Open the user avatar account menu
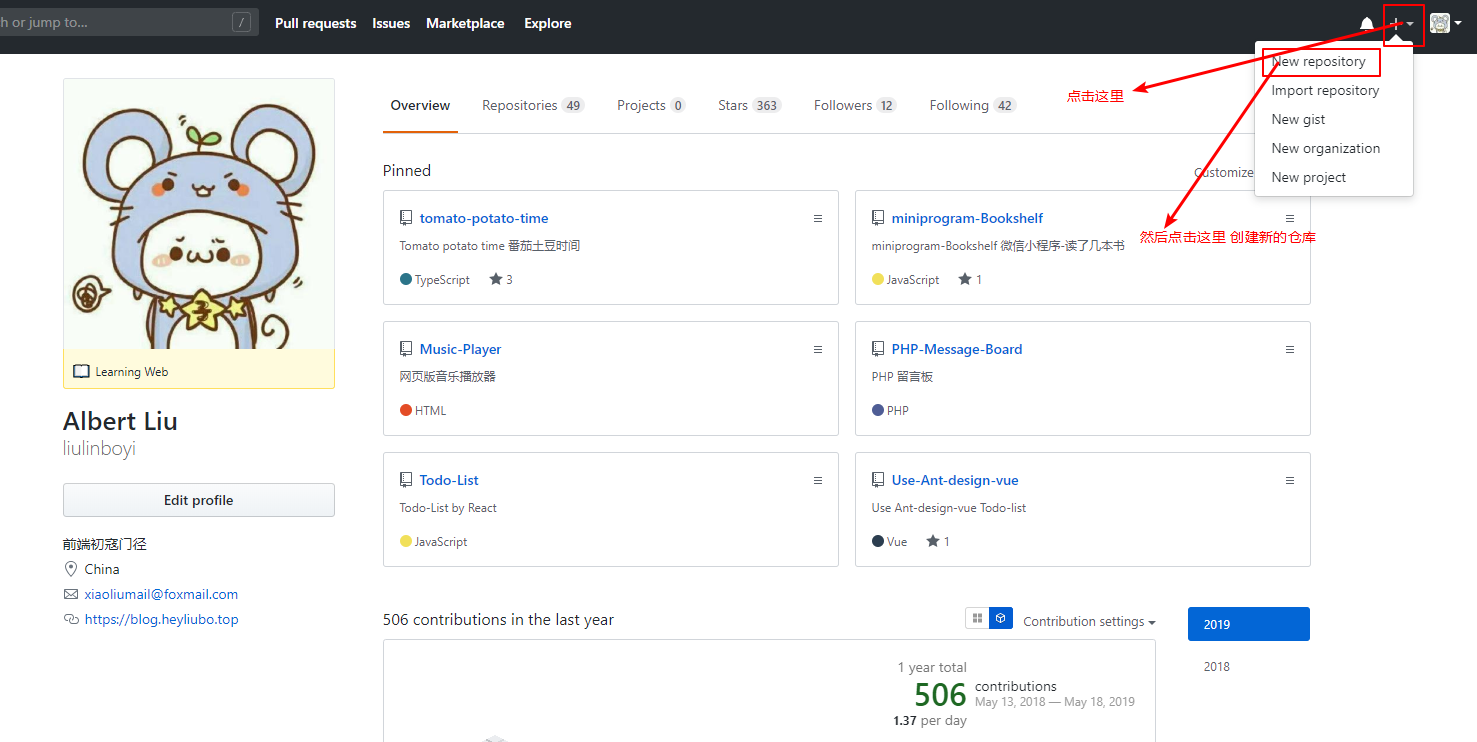 click(1445, 24)
